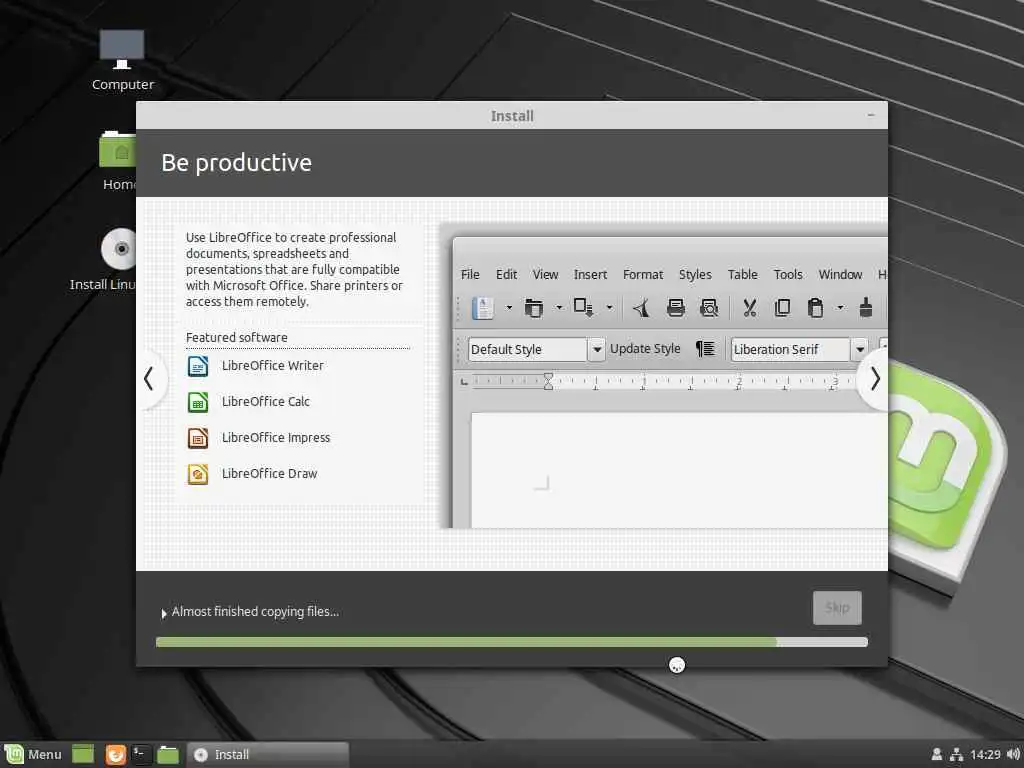Click the Save icon in the Writer toolbar
Viewport: 1024px width, 768px height.
[x=583, y=308]
